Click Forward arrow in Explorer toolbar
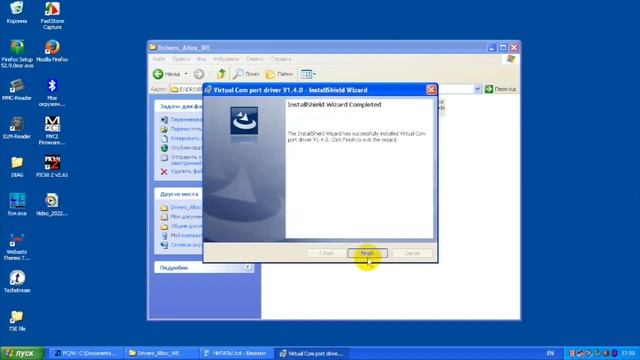The image size is (640, 360). [199, 74]
